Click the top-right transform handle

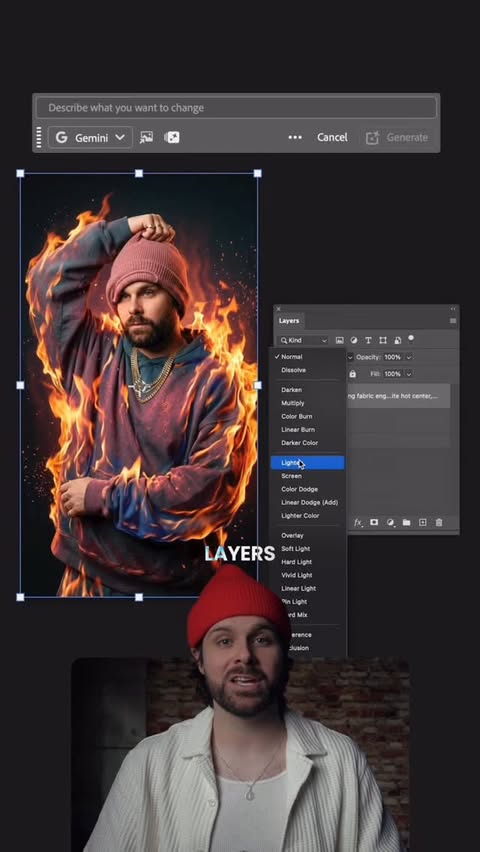pos(258,173)
